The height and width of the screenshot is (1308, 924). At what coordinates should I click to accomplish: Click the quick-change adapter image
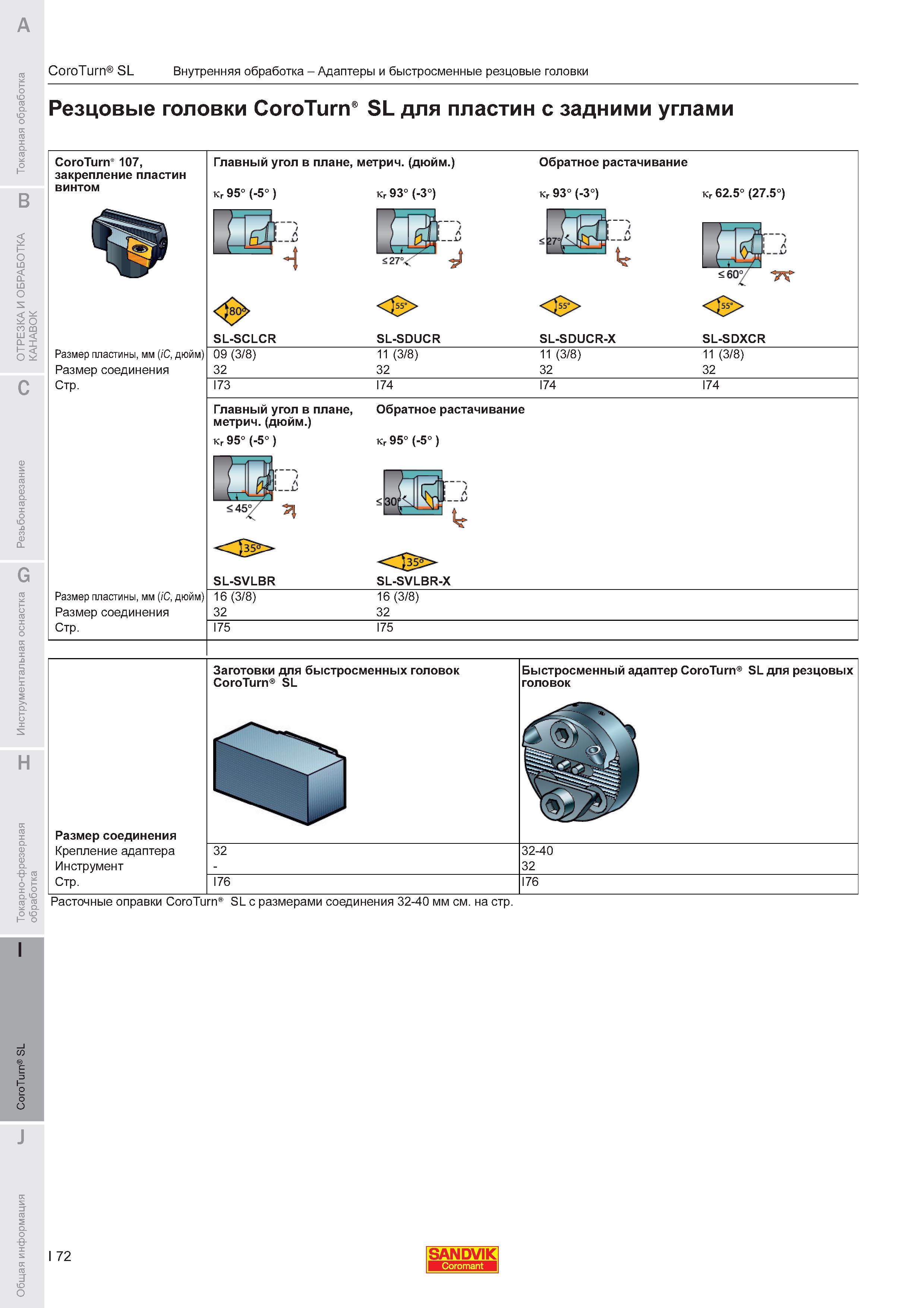(581, 762)
